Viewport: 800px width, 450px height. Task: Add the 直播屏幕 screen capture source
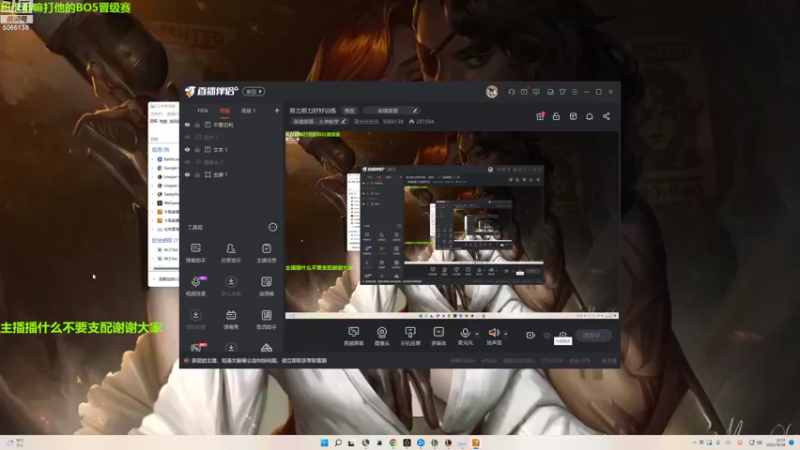click(x=354, y=336)
